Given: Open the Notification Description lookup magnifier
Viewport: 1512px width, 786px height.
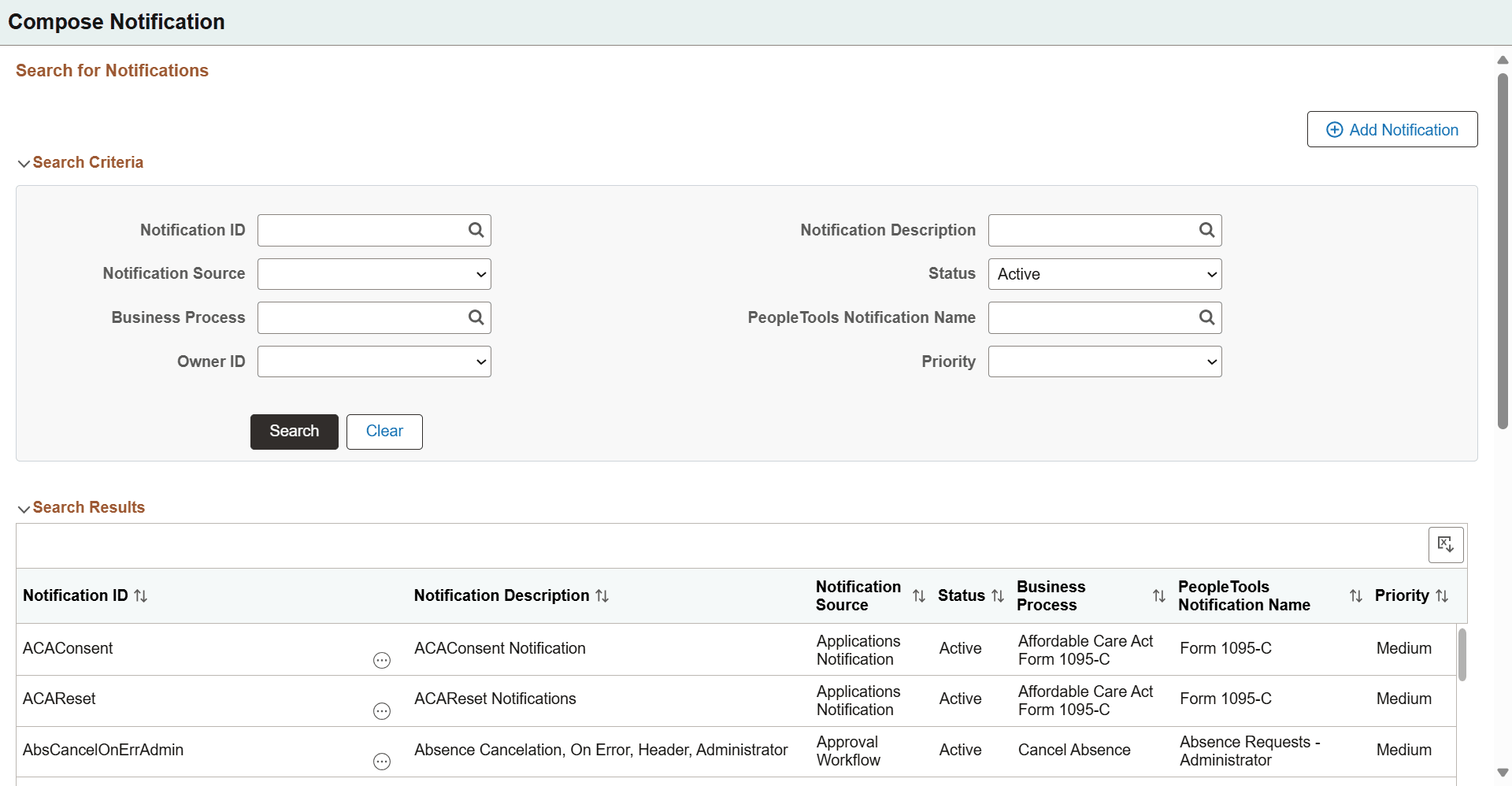Looking at the screenshot, I should click(1206, 230).
